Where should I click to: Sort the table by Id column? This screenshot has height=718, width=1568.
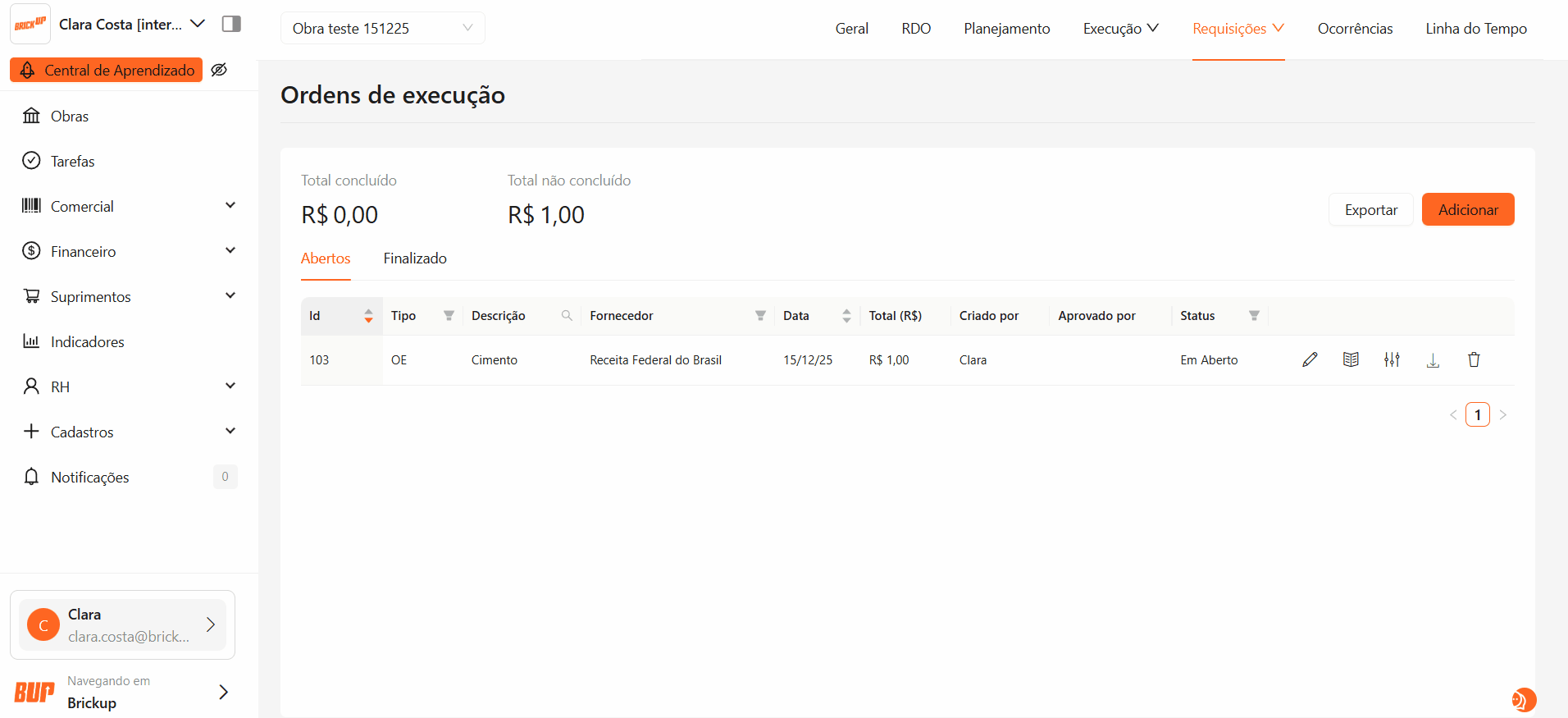pyautogui.click(x=368, y=316)
